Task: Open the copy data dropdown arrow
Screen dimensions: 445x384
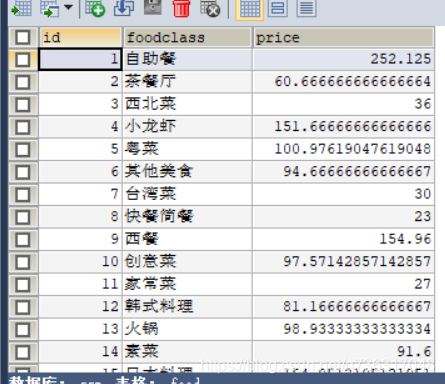Action: (x=68, y=7)
